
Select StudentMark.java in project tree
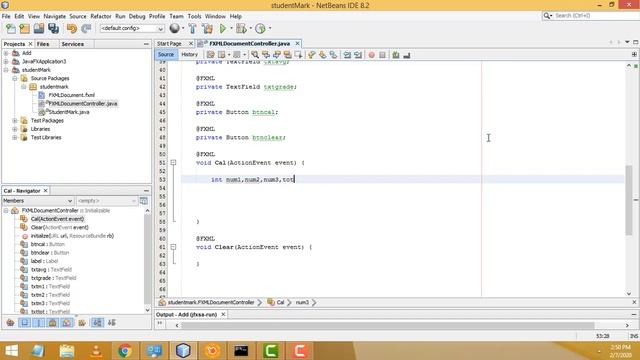69,112
